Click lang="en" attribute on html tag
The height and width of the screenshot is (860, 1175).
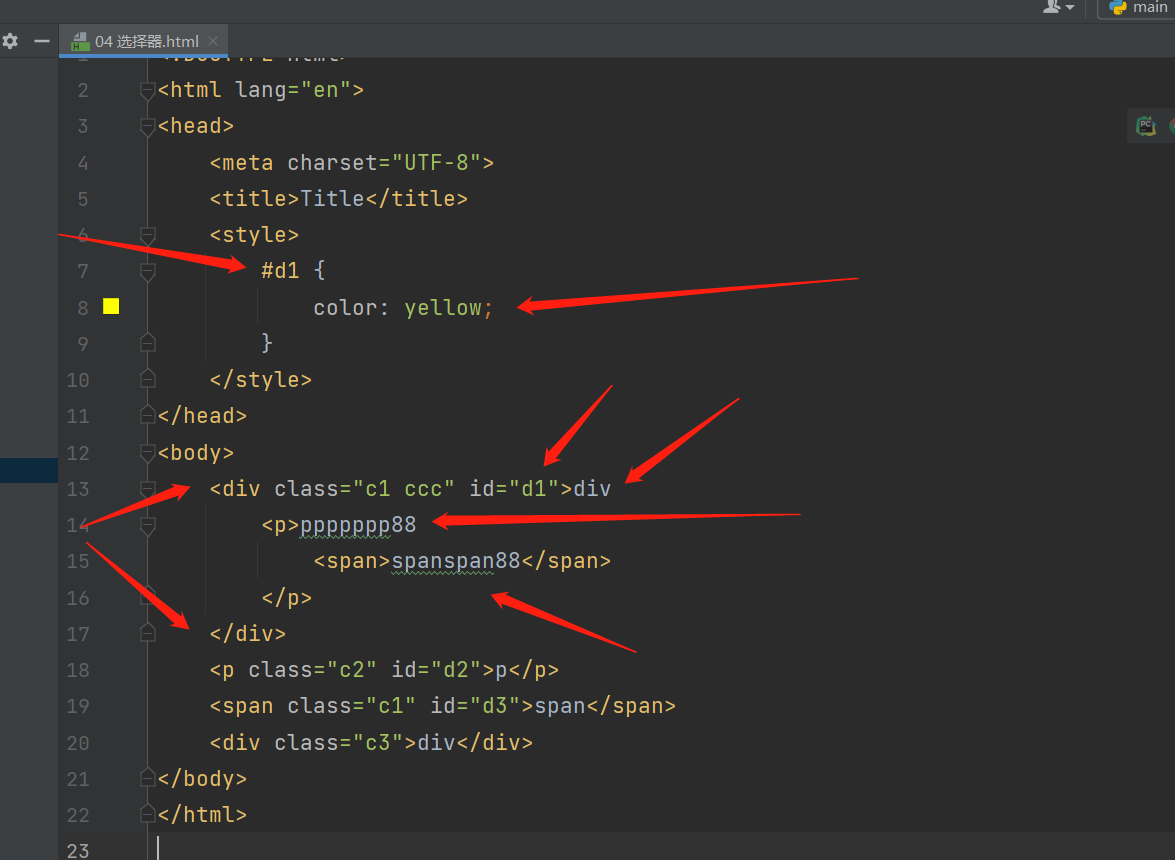(294, 90)
